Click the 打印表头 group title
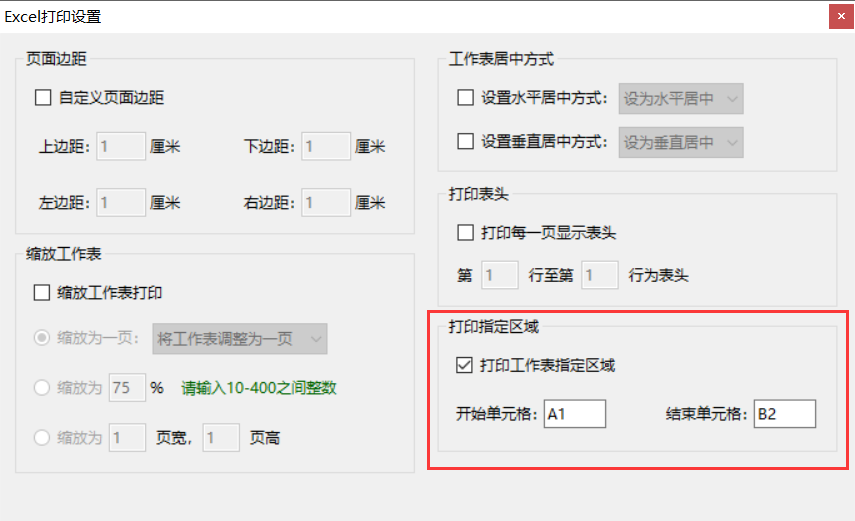Viewport: 855px width, 521px height. click(x=478, y=194)
